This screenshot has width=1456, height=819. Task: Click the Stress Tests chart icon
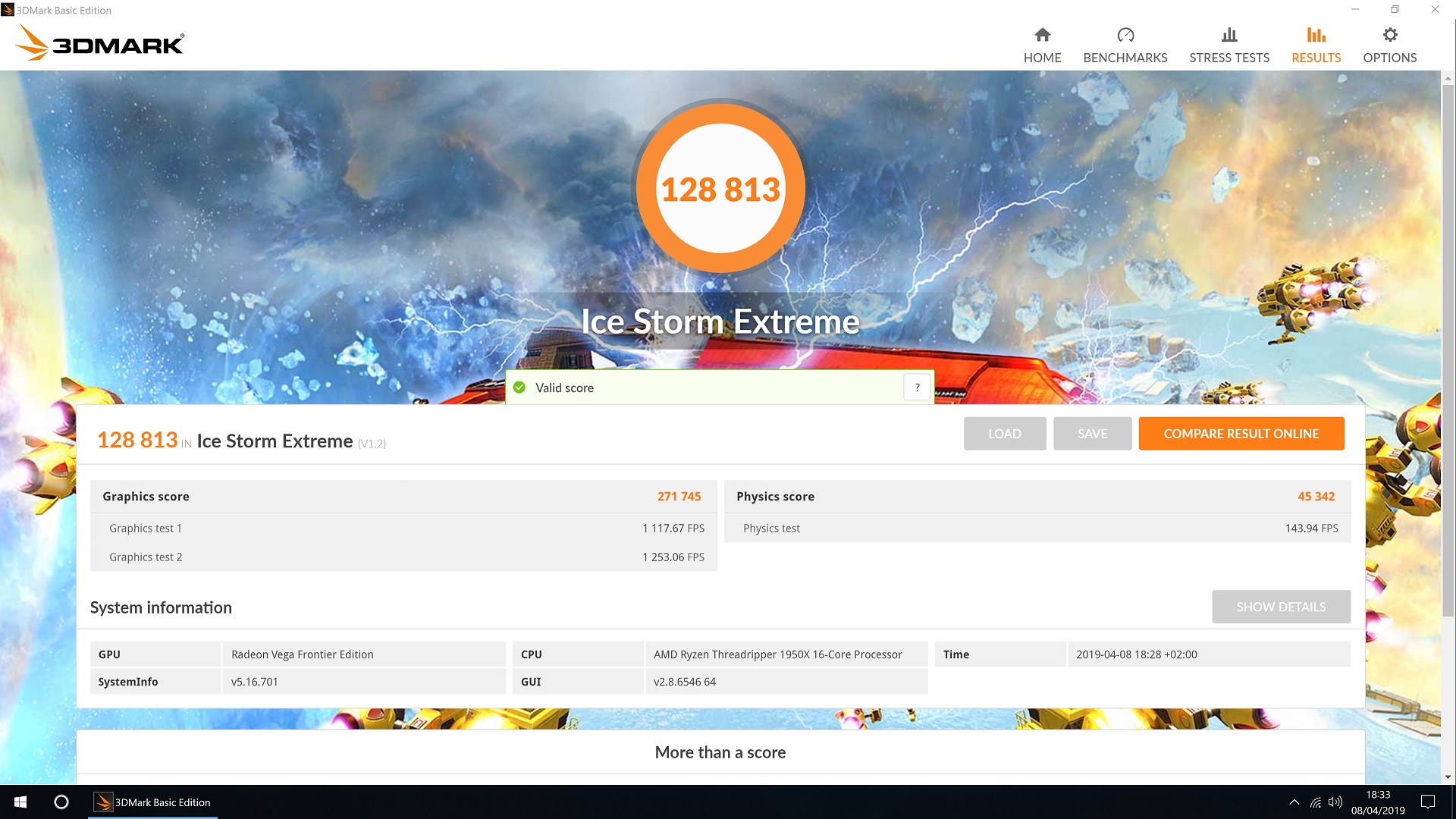coord(1229,35)
